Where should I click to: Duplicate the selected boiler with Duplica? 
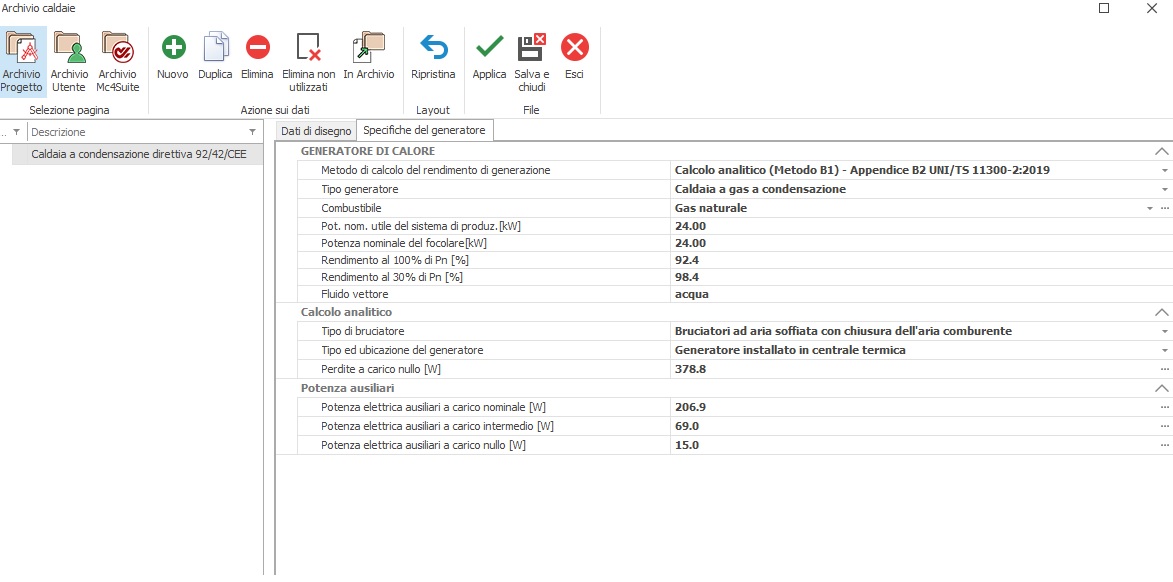(215, 58)
